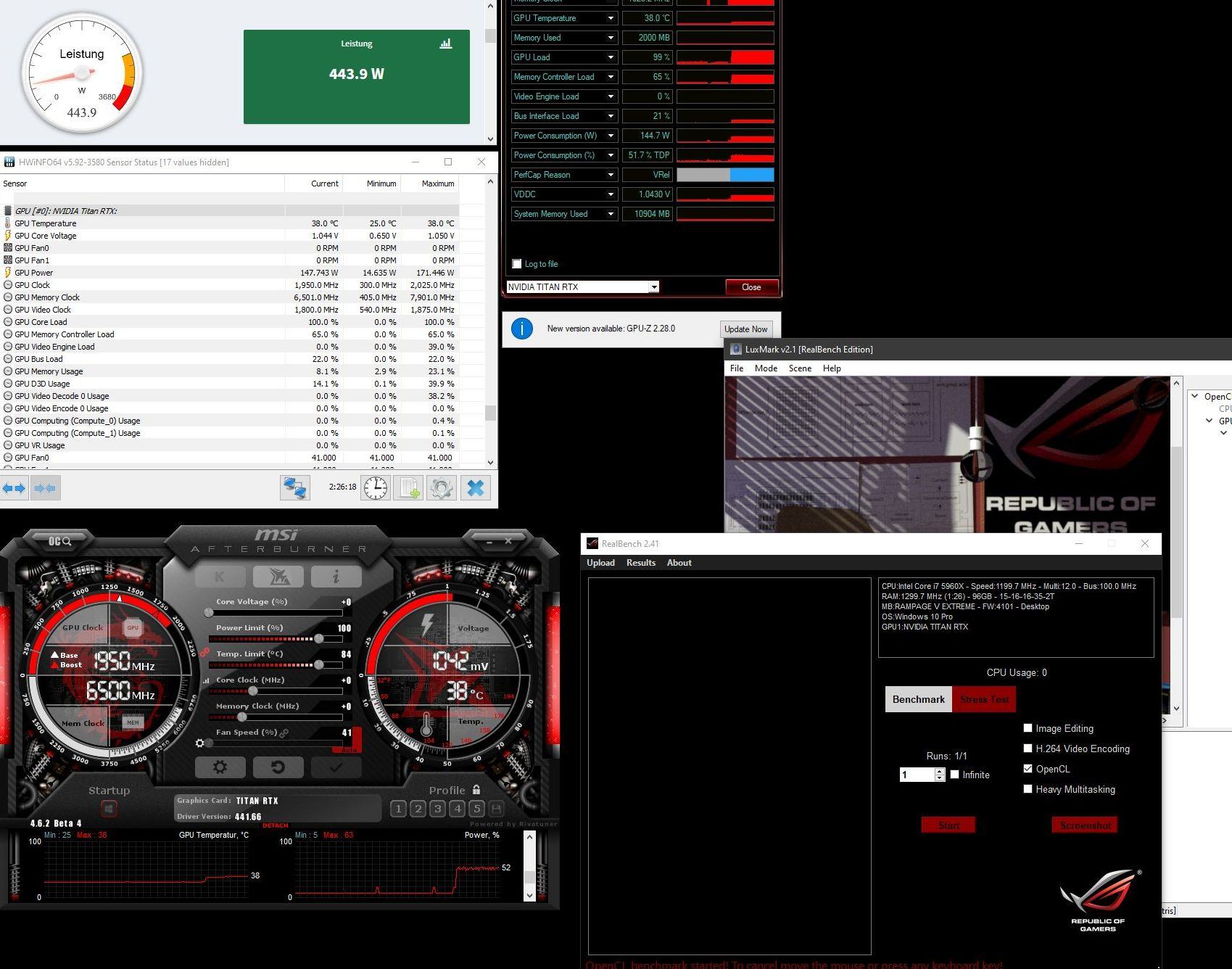The image size is (1232, 969).
Task: Click the Screenshot button in RealBench
Action: point(1085,825)
